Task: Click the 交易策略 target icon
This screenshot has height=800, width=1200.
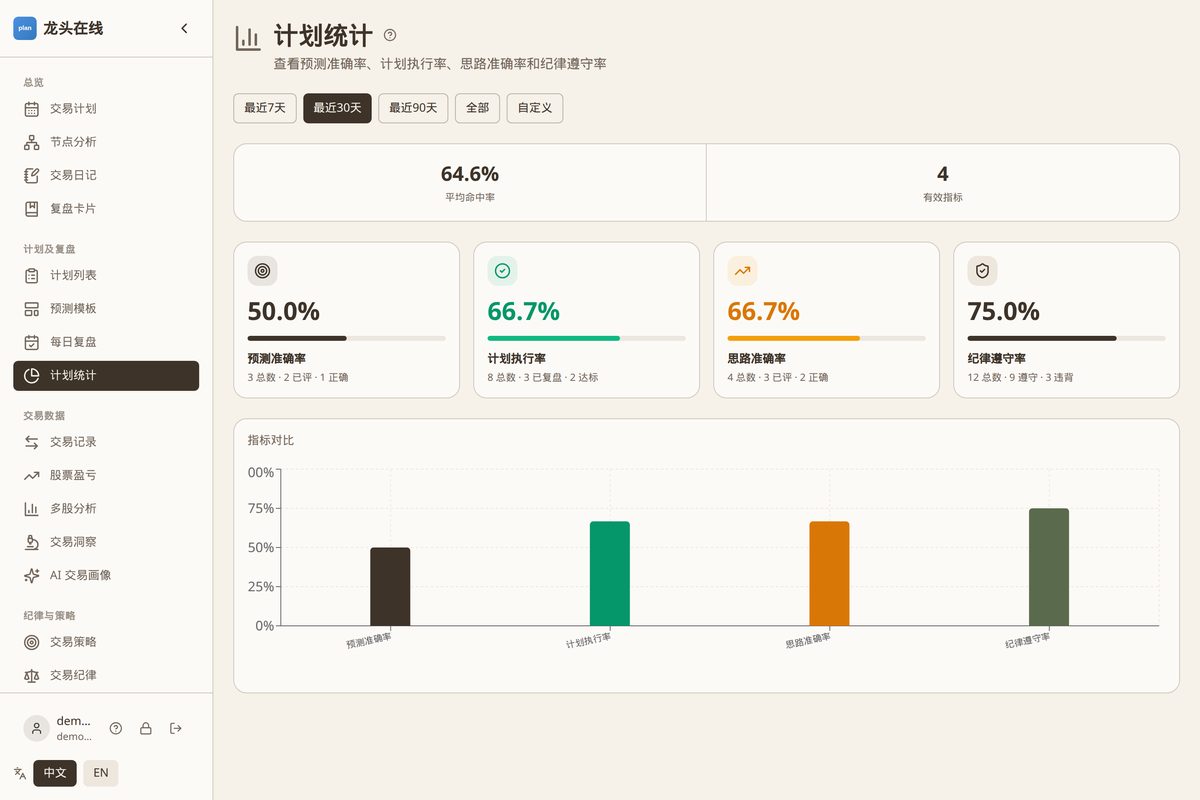Action: point(32,642)
